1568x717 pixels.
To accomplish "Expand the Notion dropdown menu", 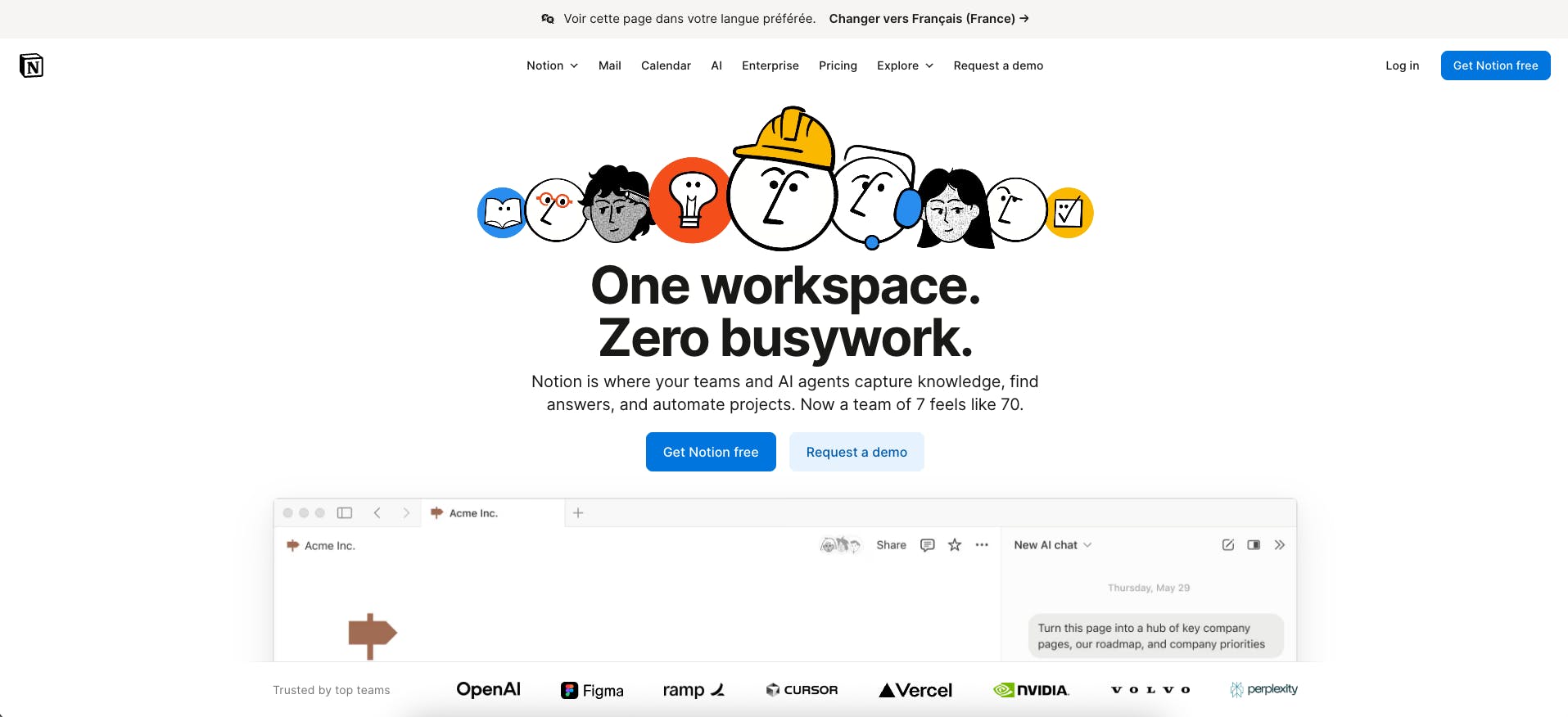I will click(x=553, y=65).
